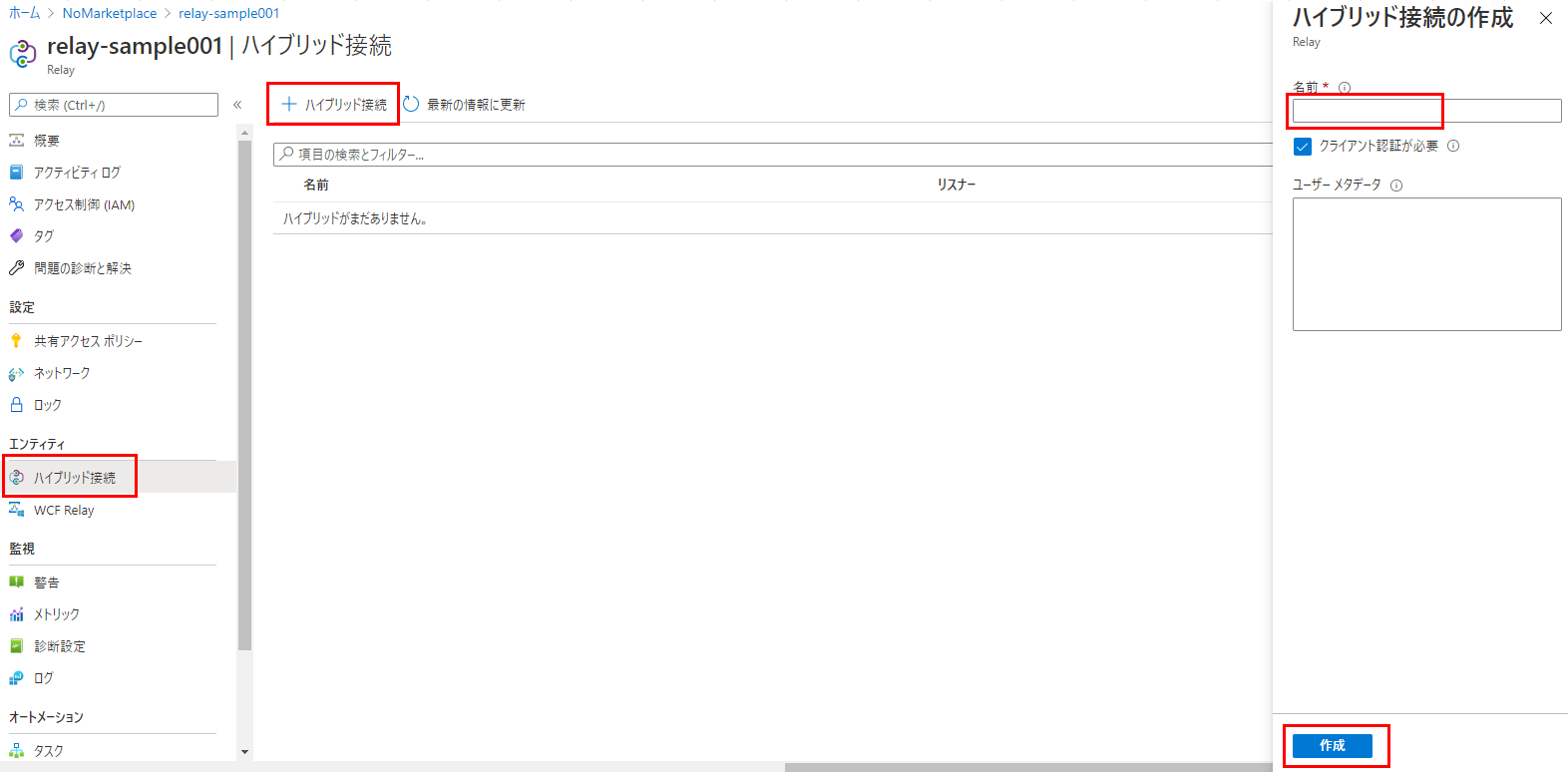The width and height of the screenshot is (1568, 772).
Task: Open NoMarketplace breadcrumb link
Action: pos(110,13)
